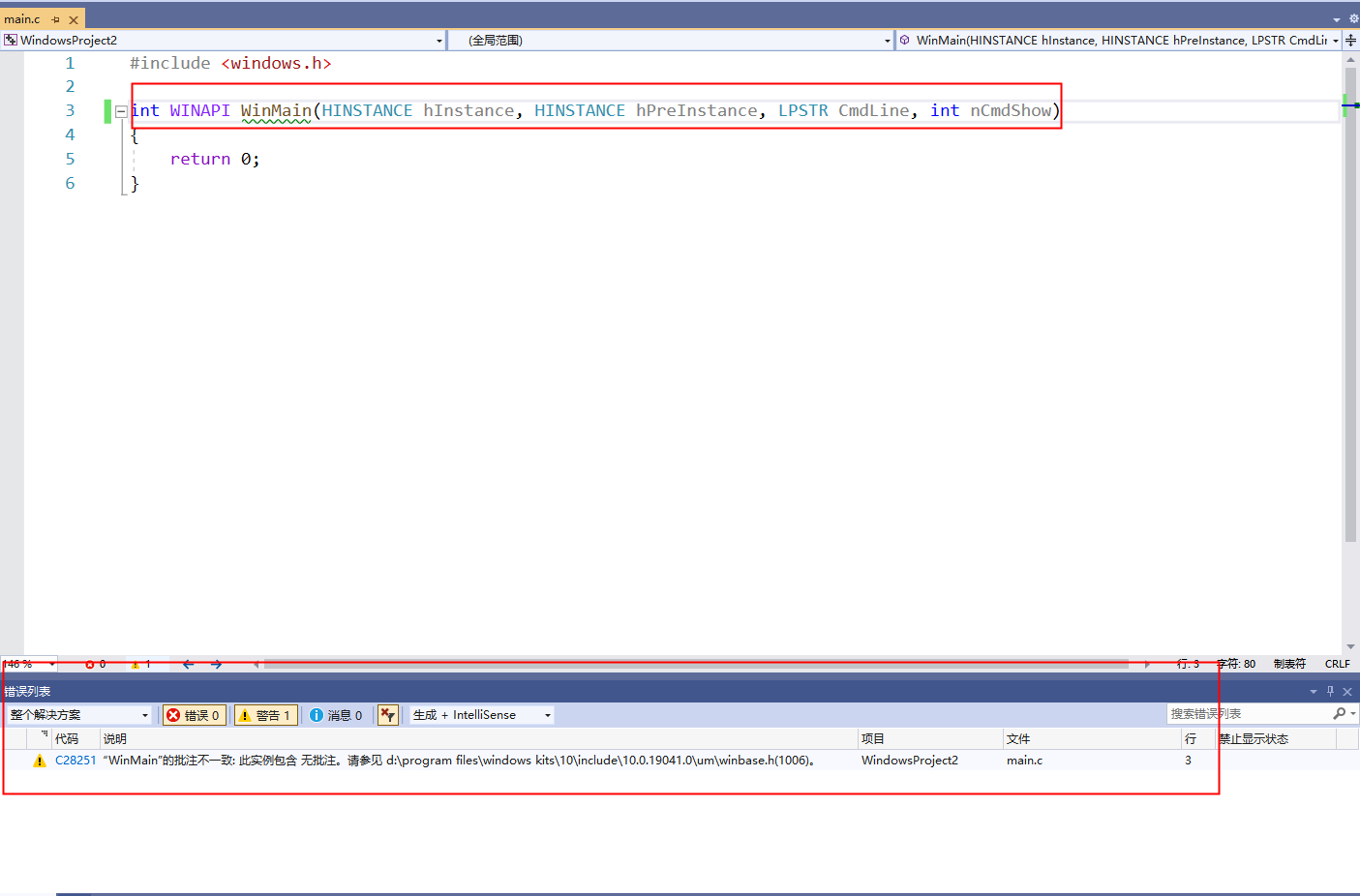
Task: Sort by the 禁止显示状态 column header
Action: pyautogui.click(x=1276, y=739)
